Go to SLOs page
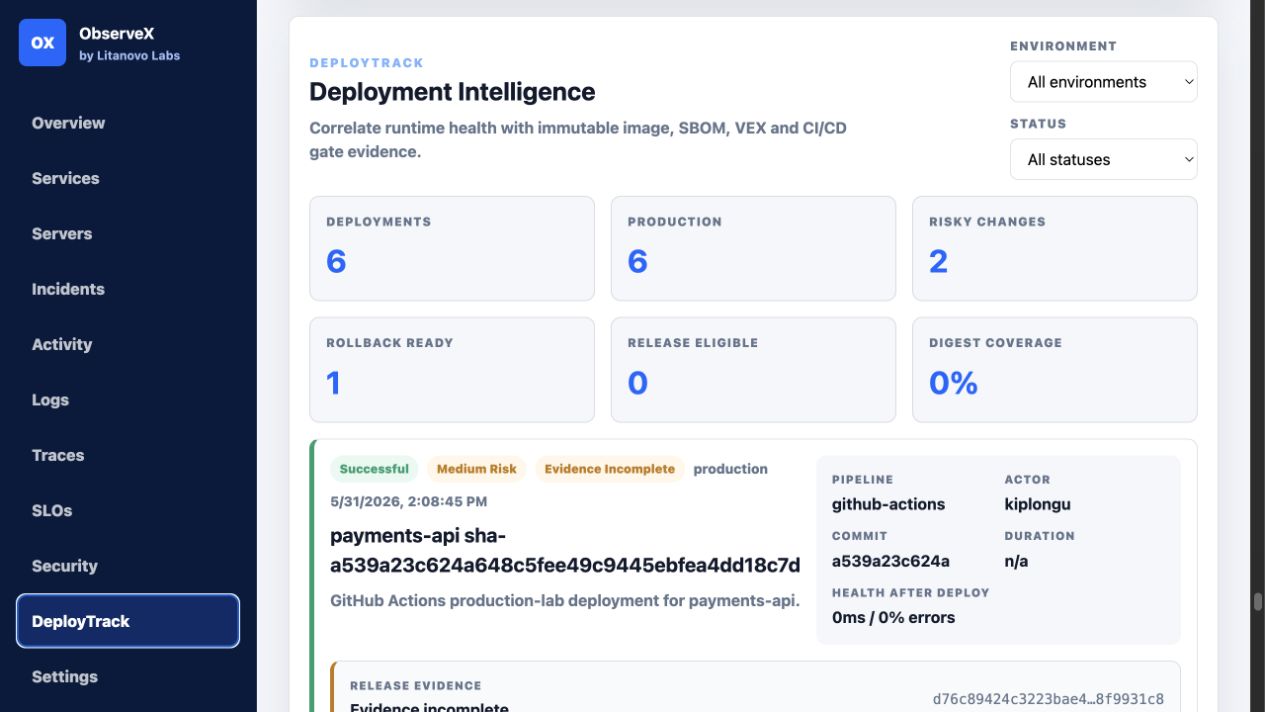 click(52, 510)
